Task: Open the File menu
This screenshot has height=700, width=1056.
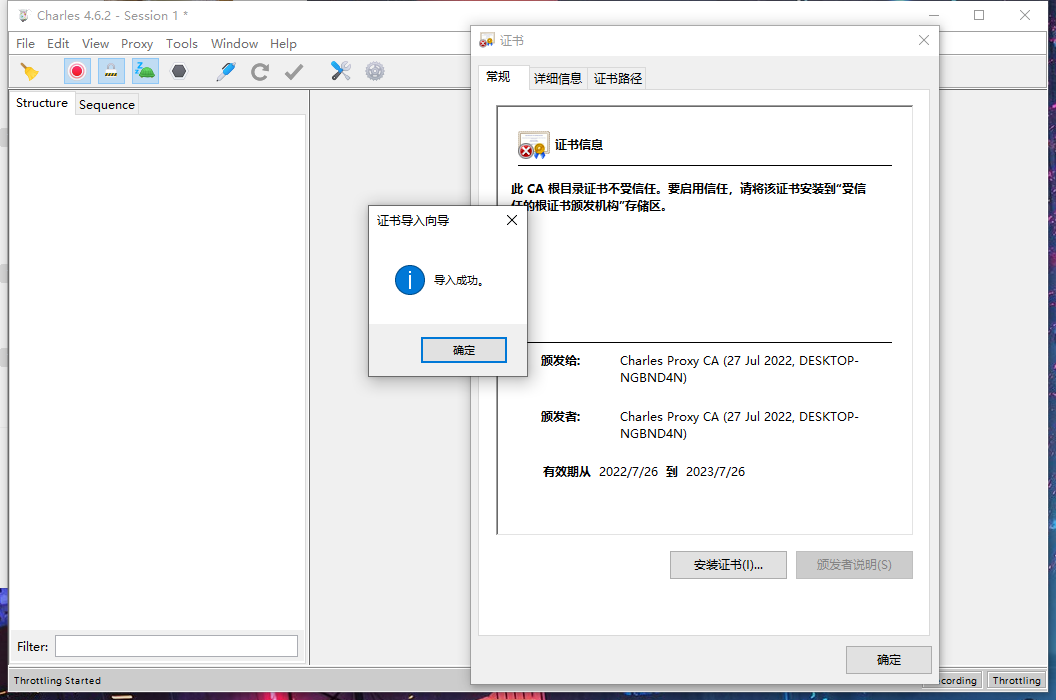Action: click(x=26, y=43)
